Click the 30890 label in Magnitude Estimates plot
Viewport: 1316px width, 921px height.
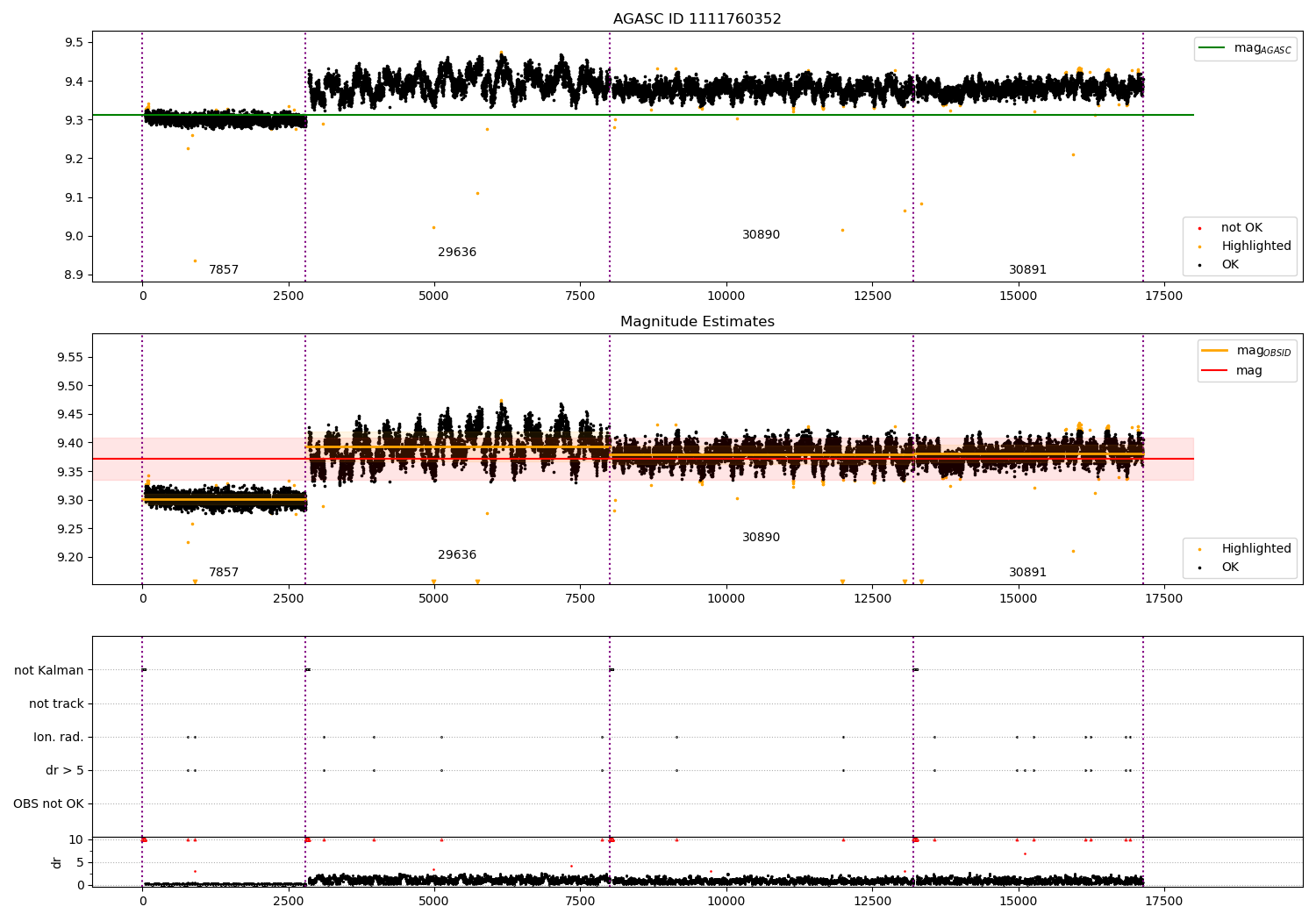[761, 538]
